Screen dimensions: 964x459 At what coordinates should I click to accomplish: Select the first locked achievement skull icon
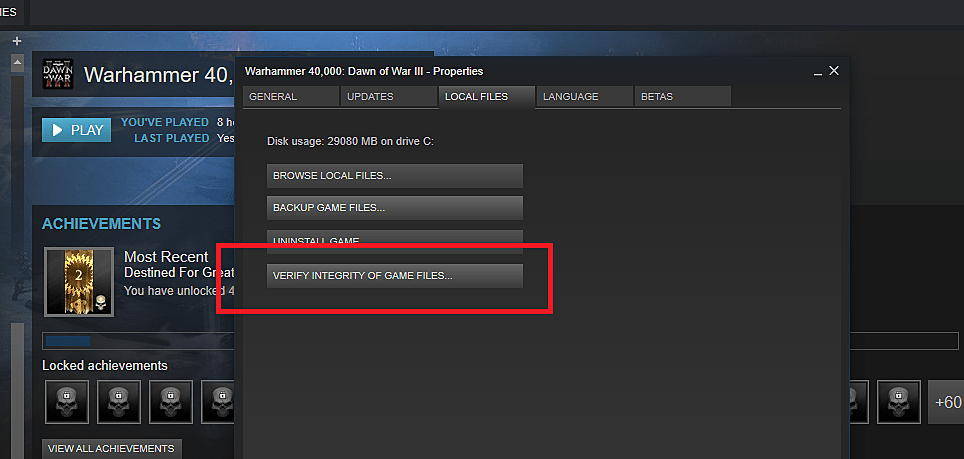click(x=66, y=402)
